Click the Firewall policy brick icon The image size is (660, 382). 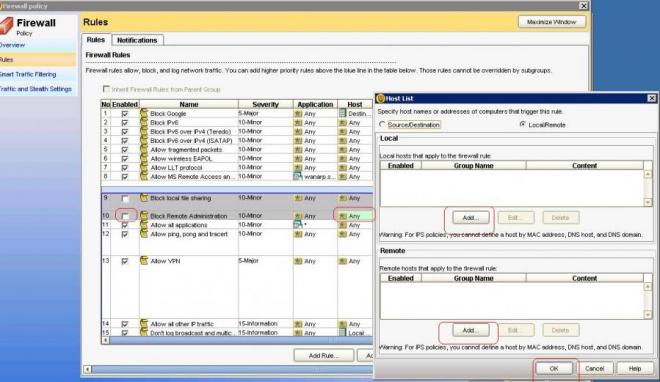pos(6,26)
